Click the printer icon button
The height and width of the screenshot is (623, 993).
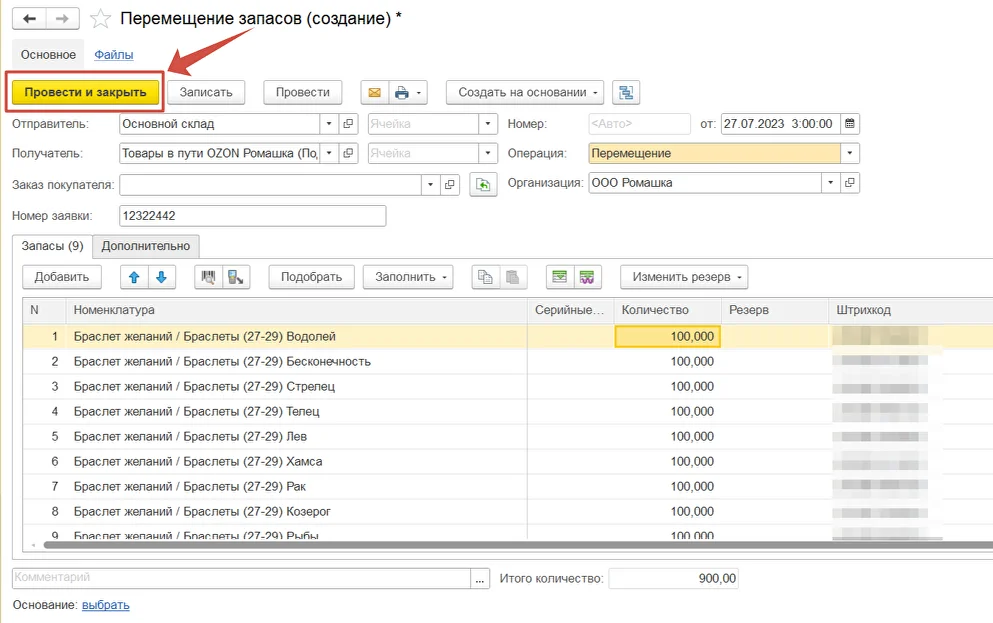[402, 92]
